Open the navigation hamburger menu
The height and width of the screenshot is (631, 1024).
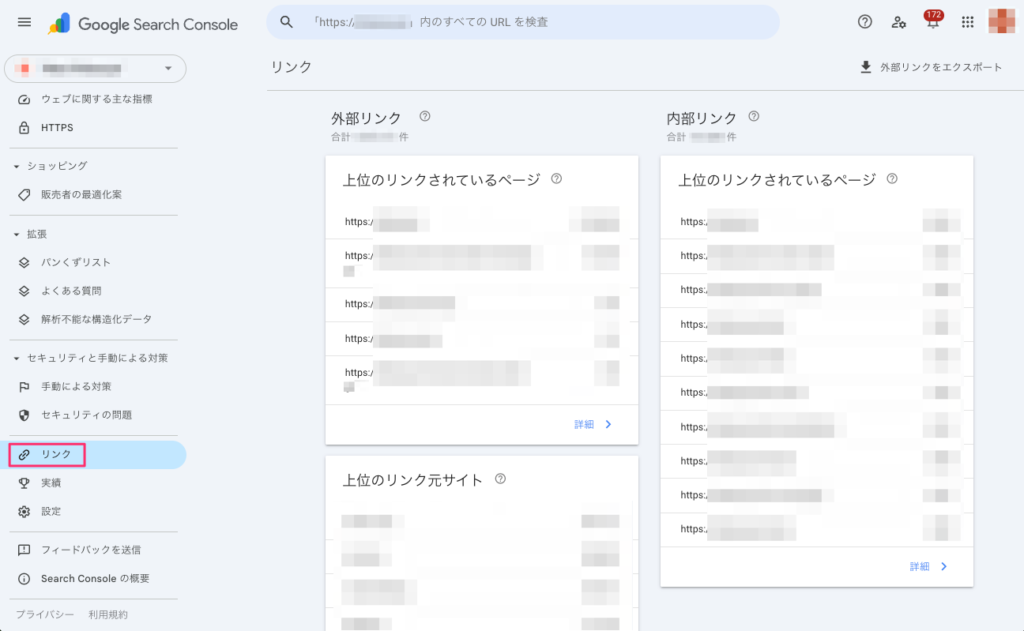(x=24, y=22)
